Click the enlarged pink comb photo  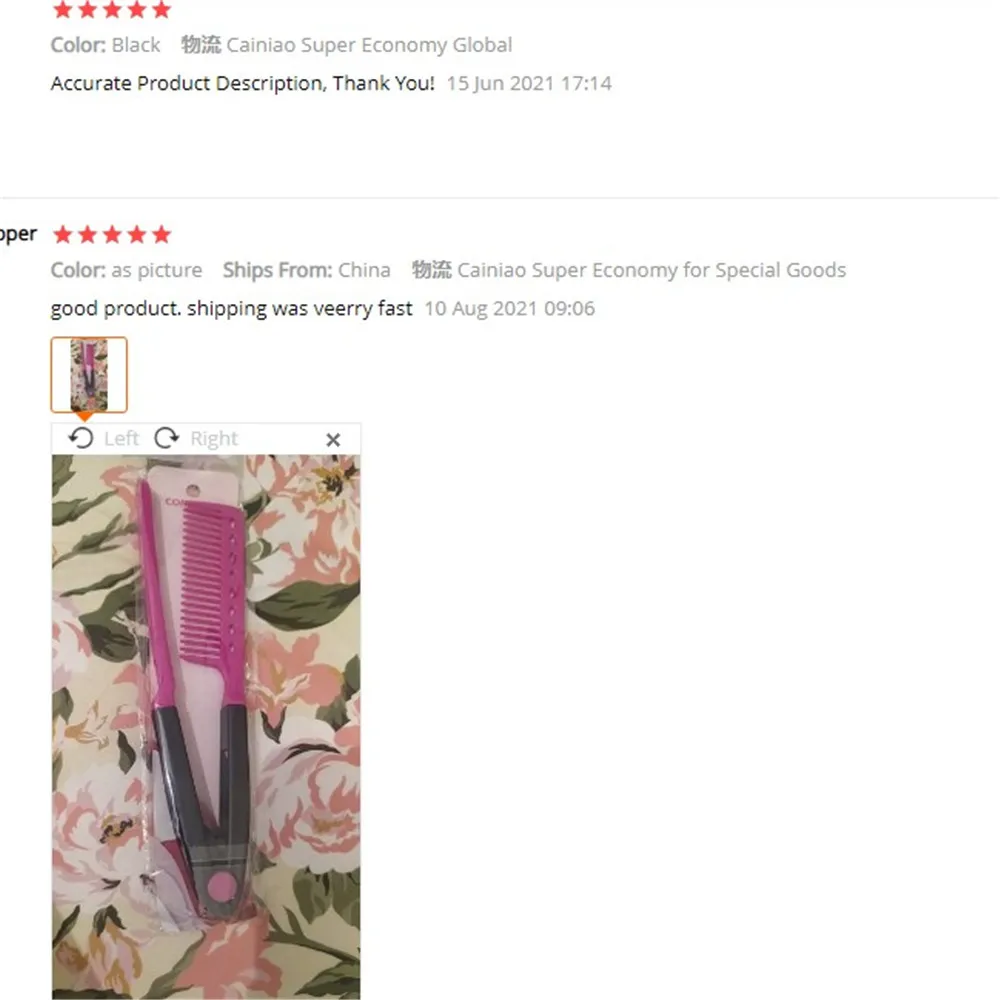click(206, 727)
